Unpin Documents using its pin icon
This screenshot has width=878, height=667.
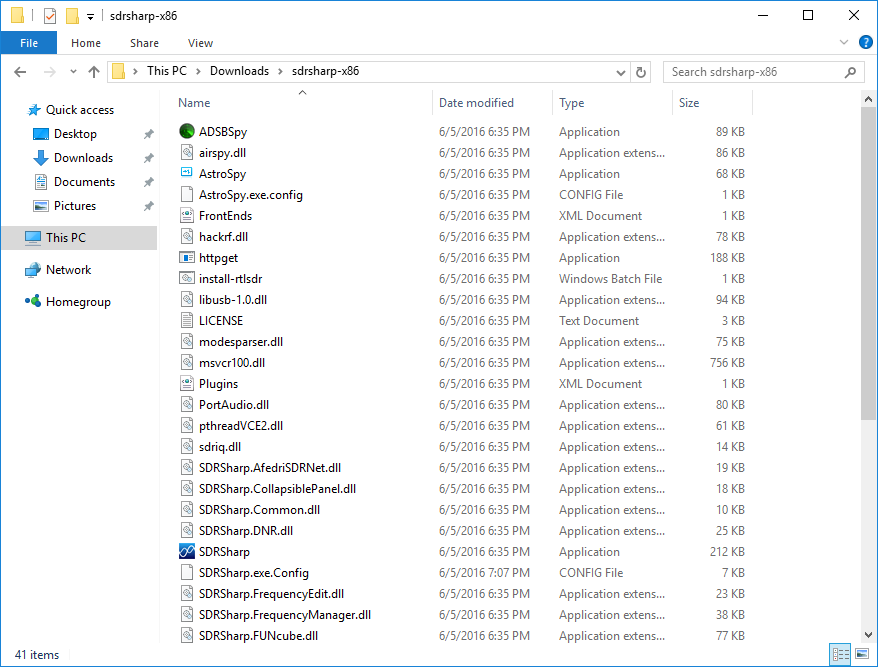pos(148,182)
